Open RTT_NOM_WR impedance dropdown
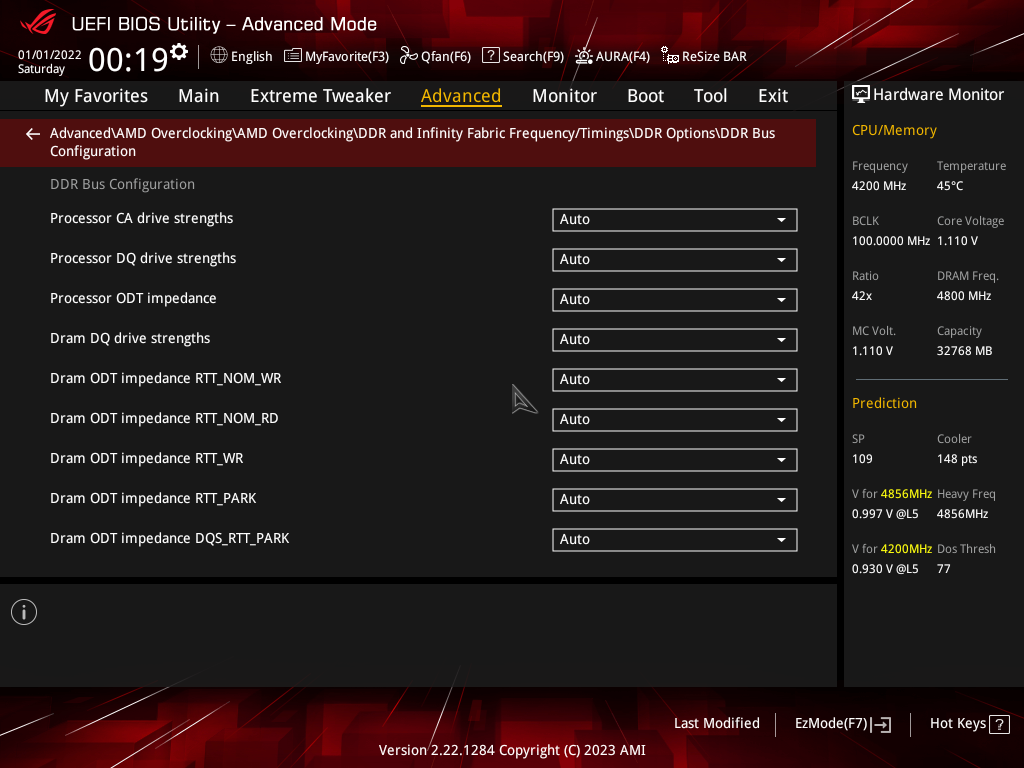 [675, 379]
